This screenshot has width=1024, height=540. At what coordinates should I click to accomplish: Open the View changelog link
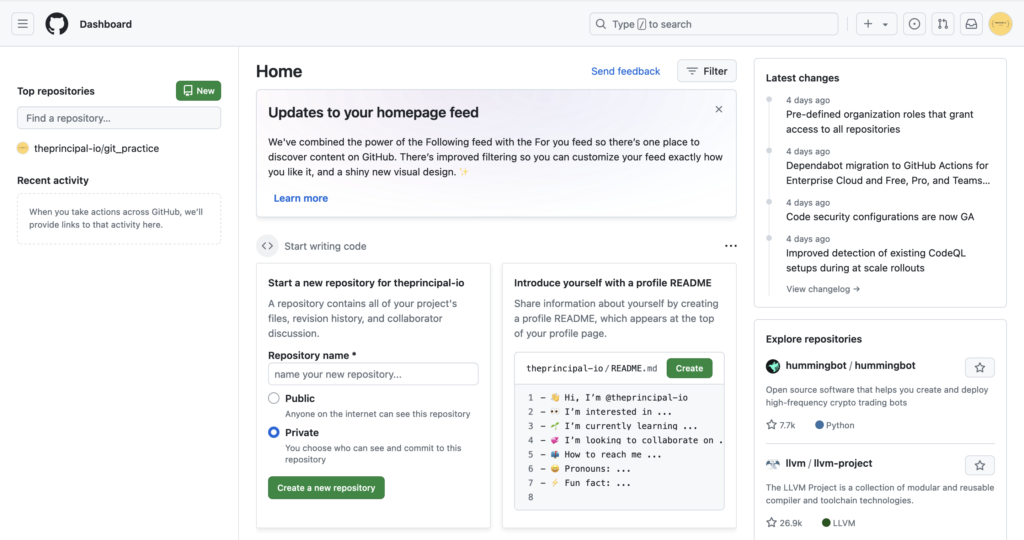[823, 289]
